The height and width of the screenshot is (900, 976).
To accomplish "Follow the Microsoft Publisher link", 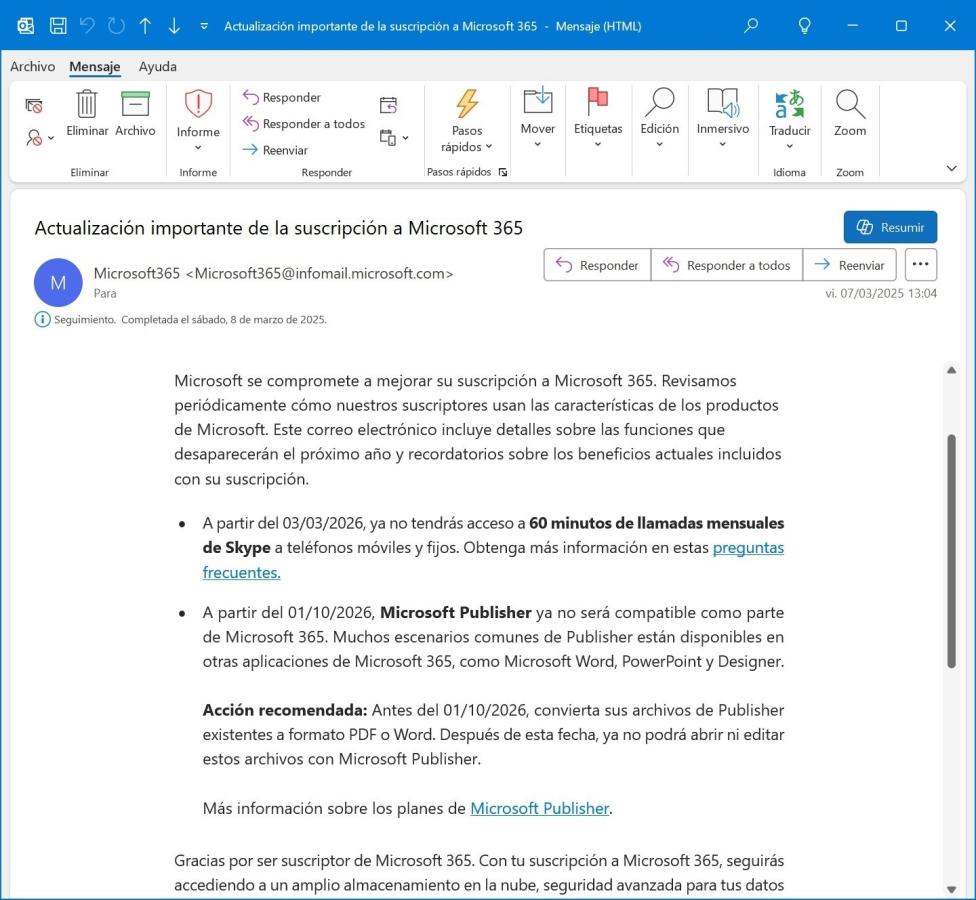I will (539, 808).
